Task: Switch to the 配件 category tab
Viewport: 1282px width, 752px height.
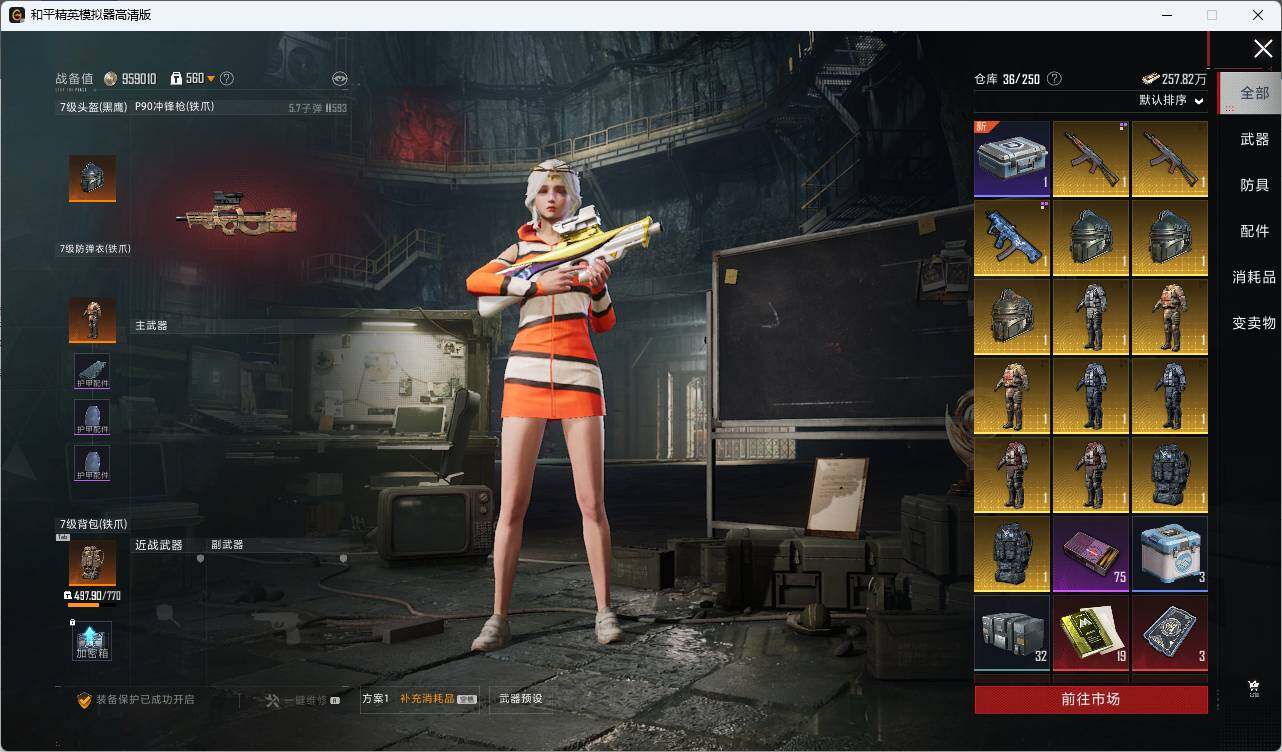Action: click(1254, 231)
